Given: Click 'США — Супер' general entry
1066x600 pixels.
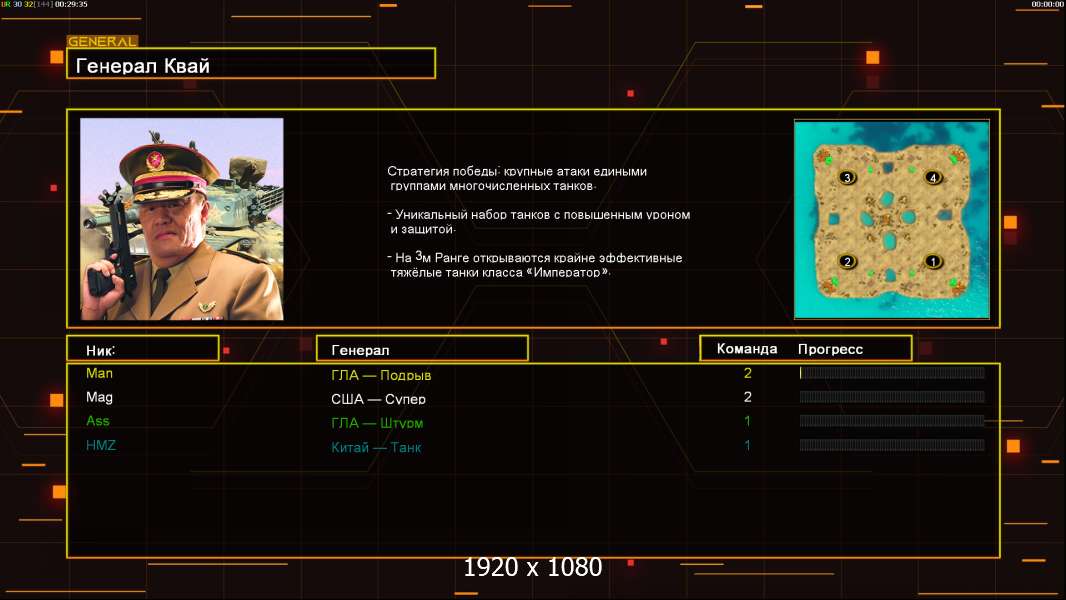Looking at the screenshot, I should (378, 398).
